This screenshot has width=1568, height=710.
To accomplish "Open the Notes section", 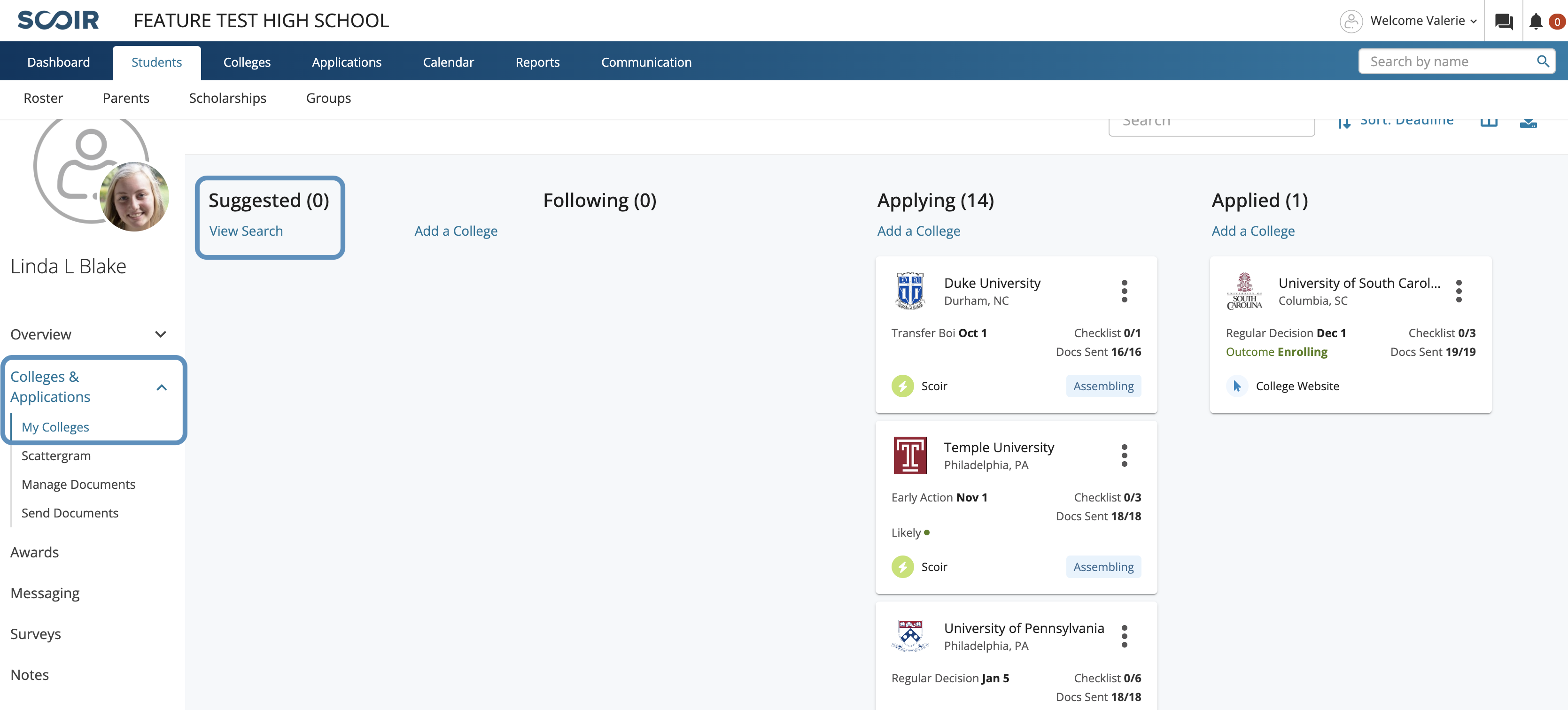I will [30, 675].
